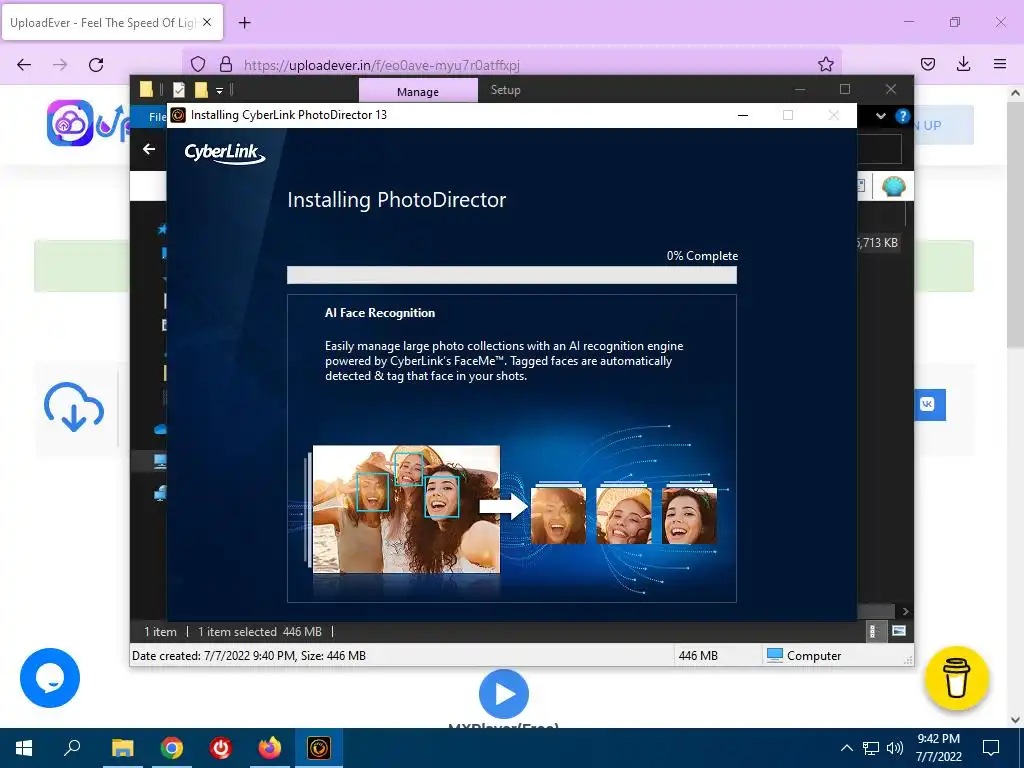Viewport: 1024px width, 768px height.
Task: Open taskbar search magnifier
Action: (x=72, y=748)
